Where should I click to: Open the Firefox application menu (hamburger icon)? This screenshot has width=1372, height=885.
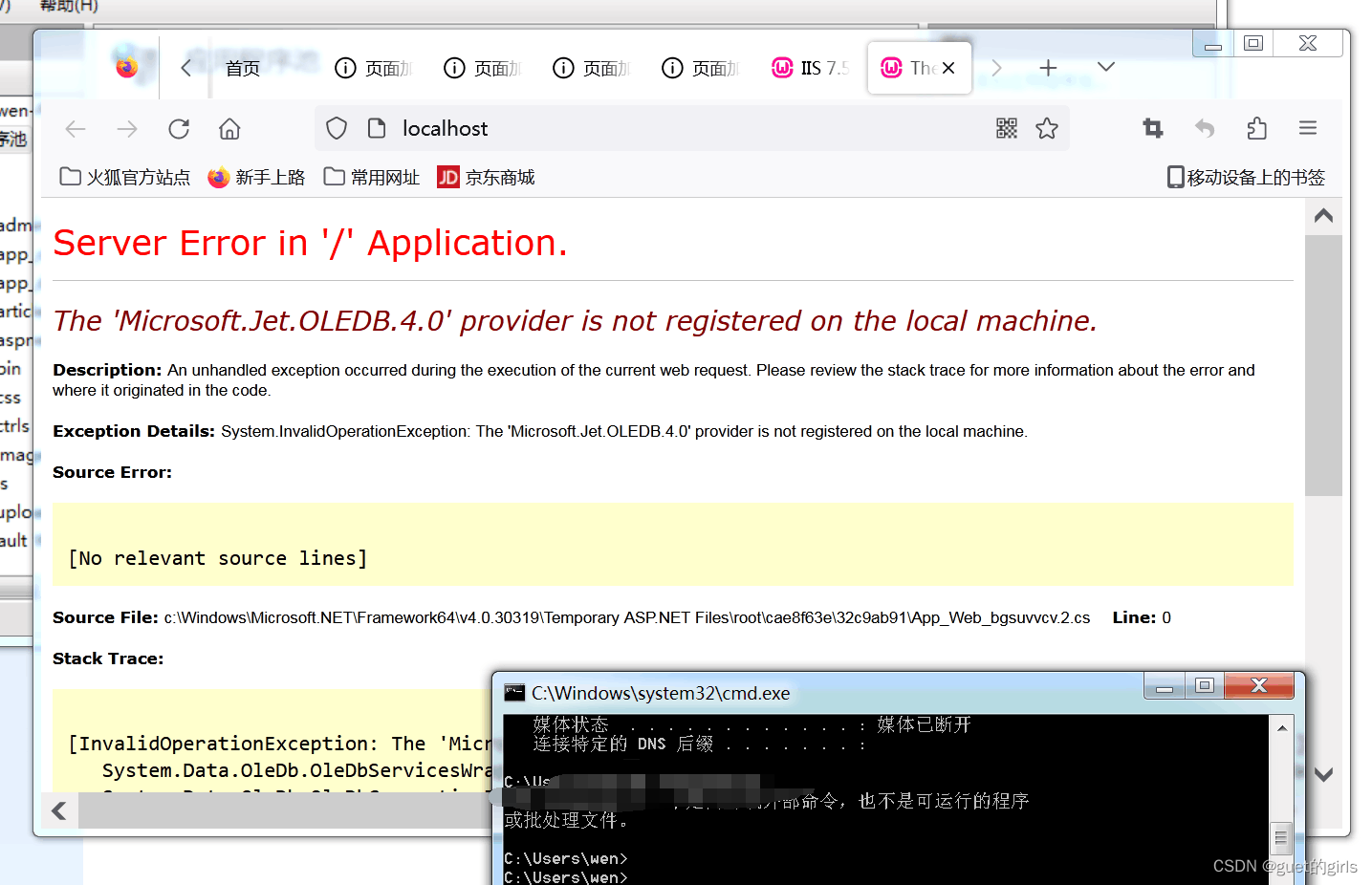point(1306,128)
